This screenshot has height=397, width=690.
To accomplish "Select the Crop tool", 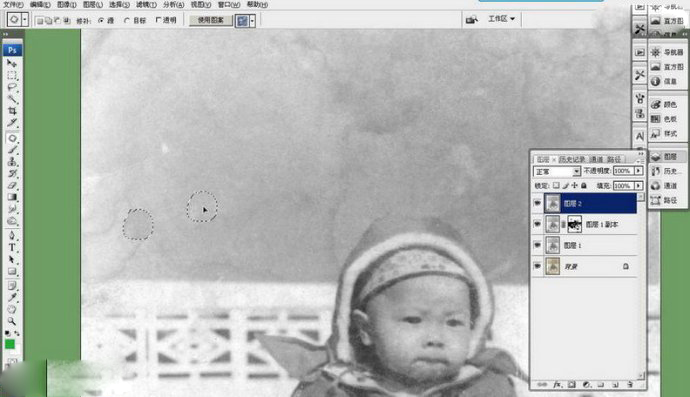I will point(12,111).
